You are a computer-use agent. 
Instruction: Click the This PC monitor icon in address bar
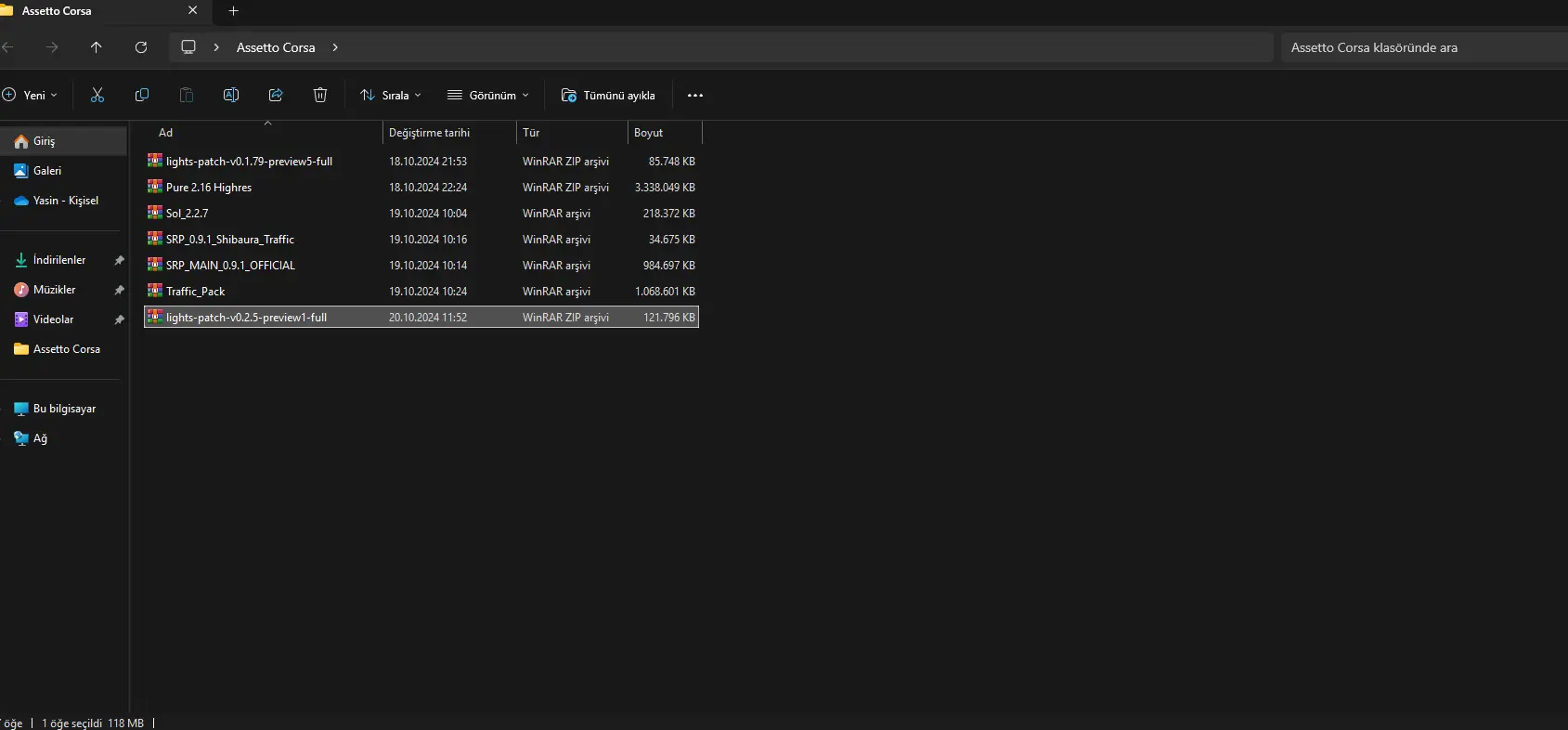(188, 47)
